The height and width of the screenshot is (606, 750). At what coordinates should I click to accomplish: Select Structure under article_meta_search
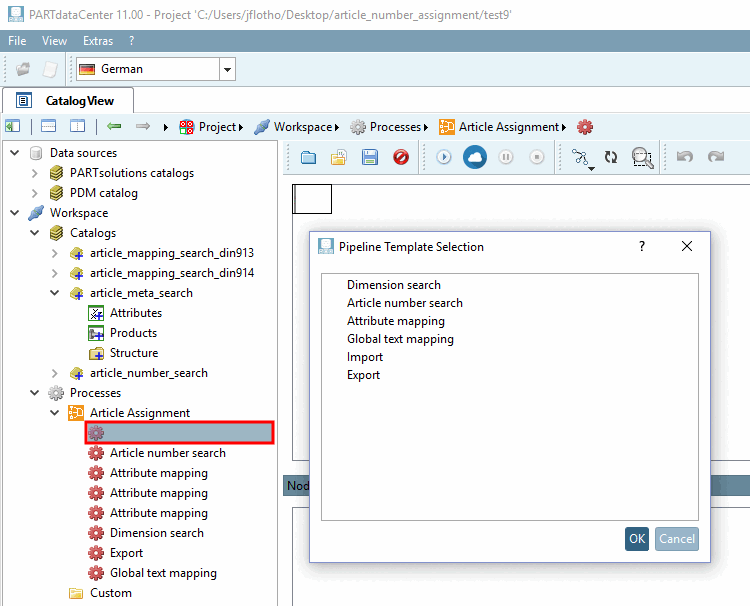pos(134,353)
